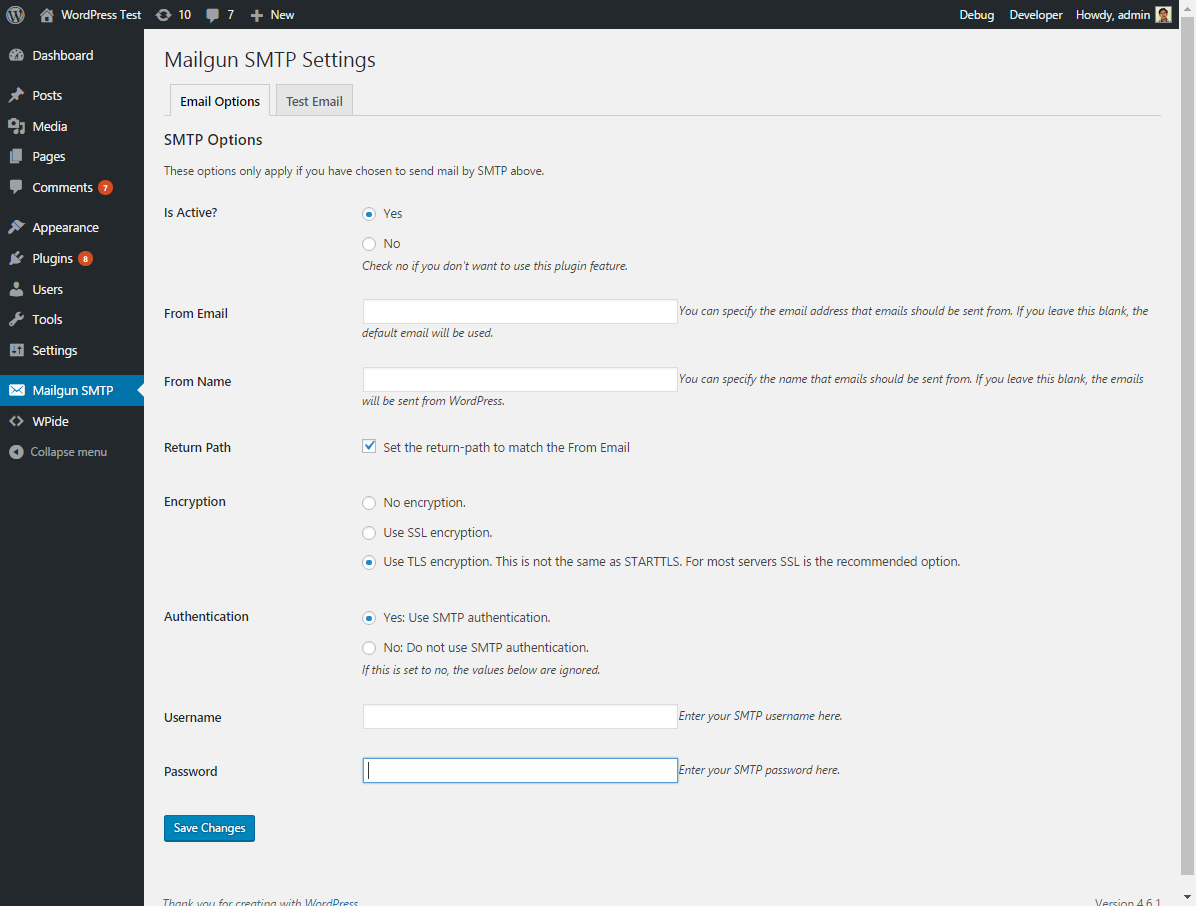The image size is (1196, 906).
Task: Click the WordPress logo icon
Action: 15,15
